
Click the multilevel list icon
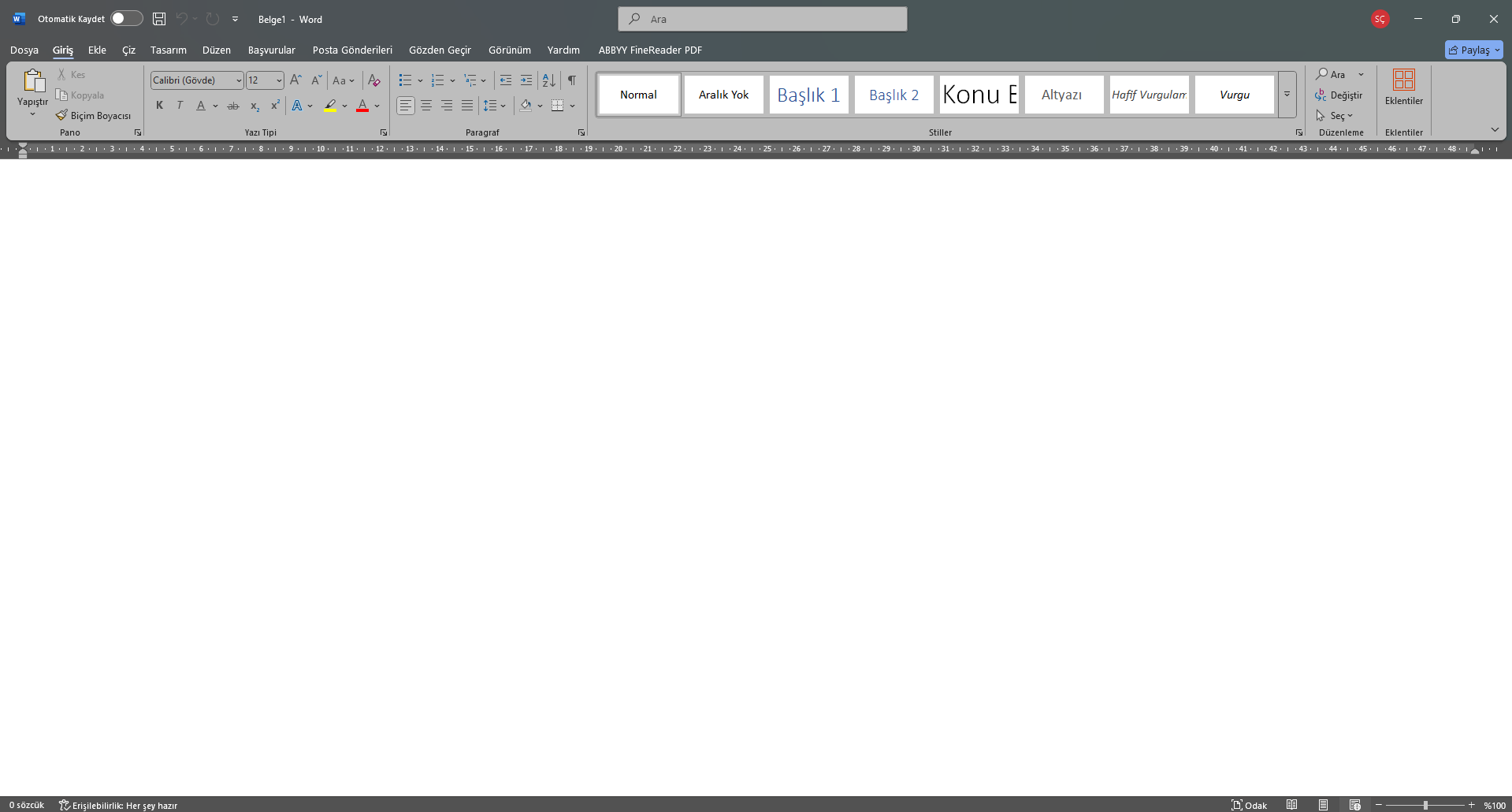(470, 80)
